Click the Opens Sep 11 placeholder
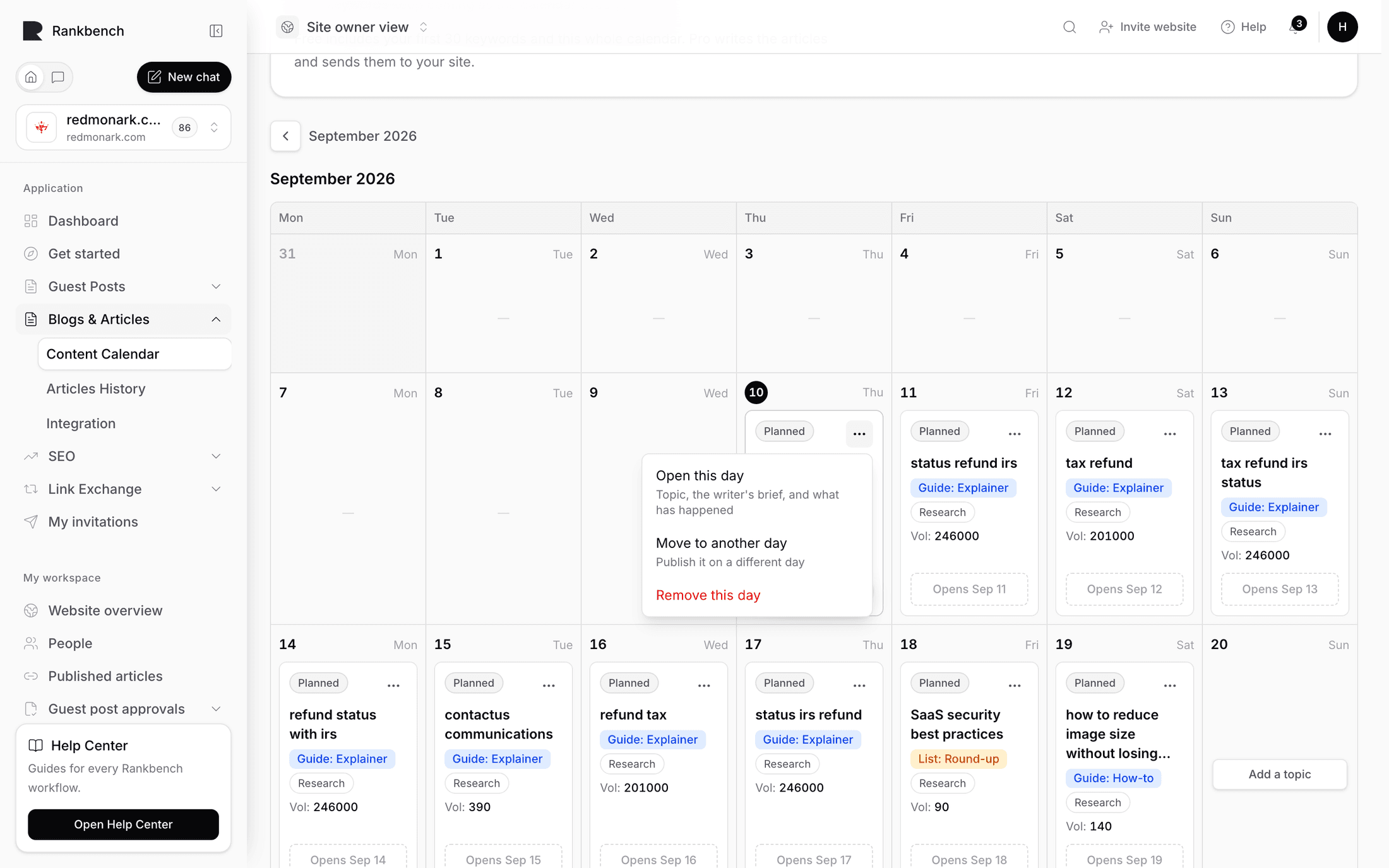This screenshot has width=1389, height=868. (969, 589)
